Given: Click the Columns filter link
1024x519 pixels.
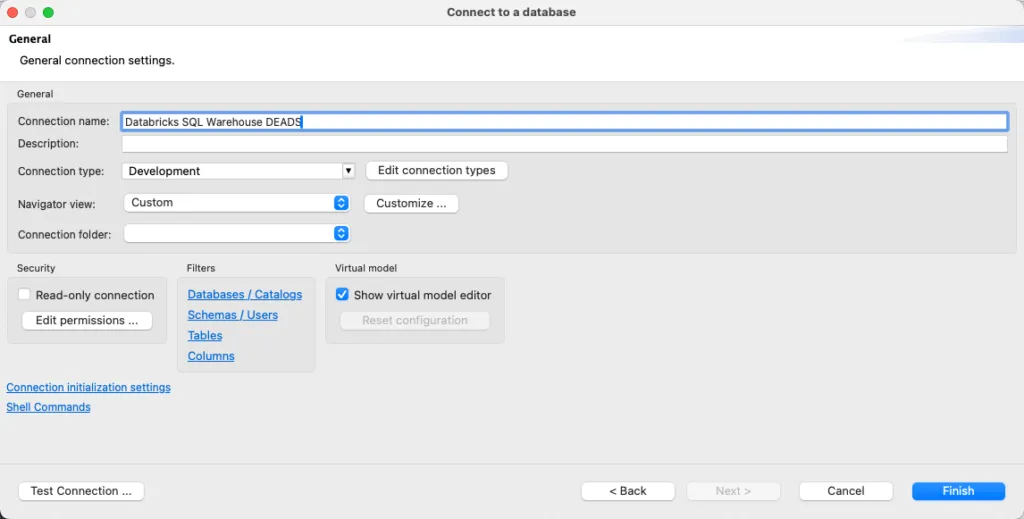Looking at the screenshot, I should pyautogui.click(x=211, y=356).
